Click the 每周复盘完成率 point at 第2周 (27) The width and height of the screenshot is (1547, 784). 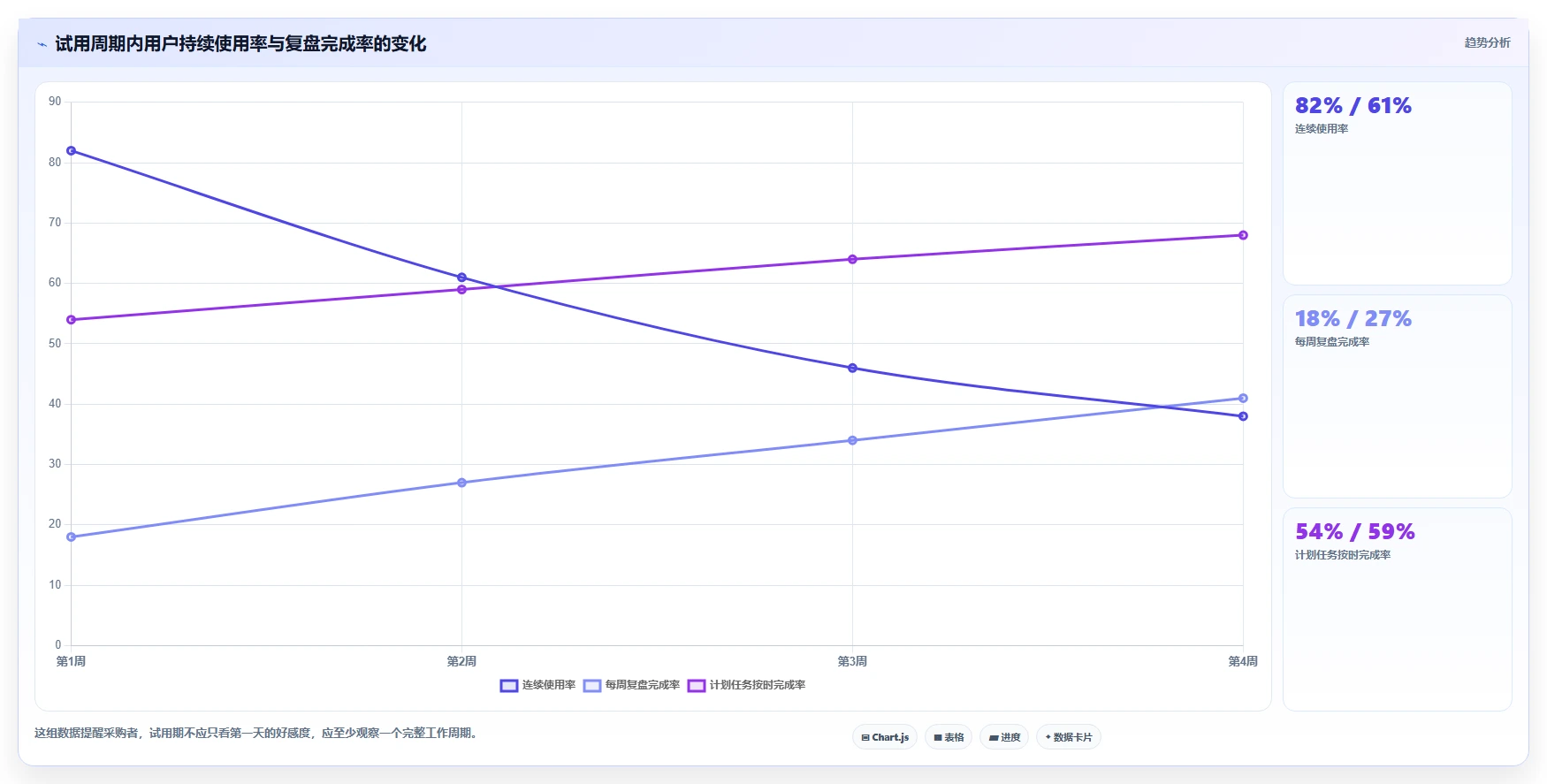[461, 483]
